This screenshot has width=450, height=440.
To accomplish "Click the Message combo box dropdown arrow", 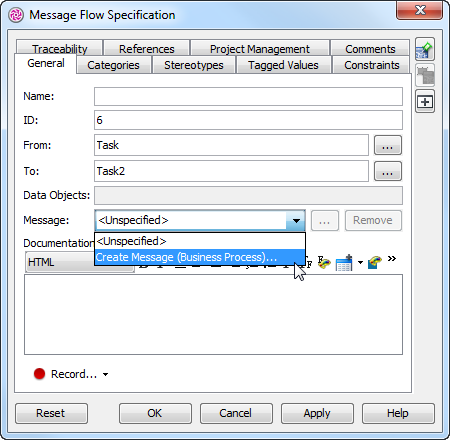I will point(296,220).
